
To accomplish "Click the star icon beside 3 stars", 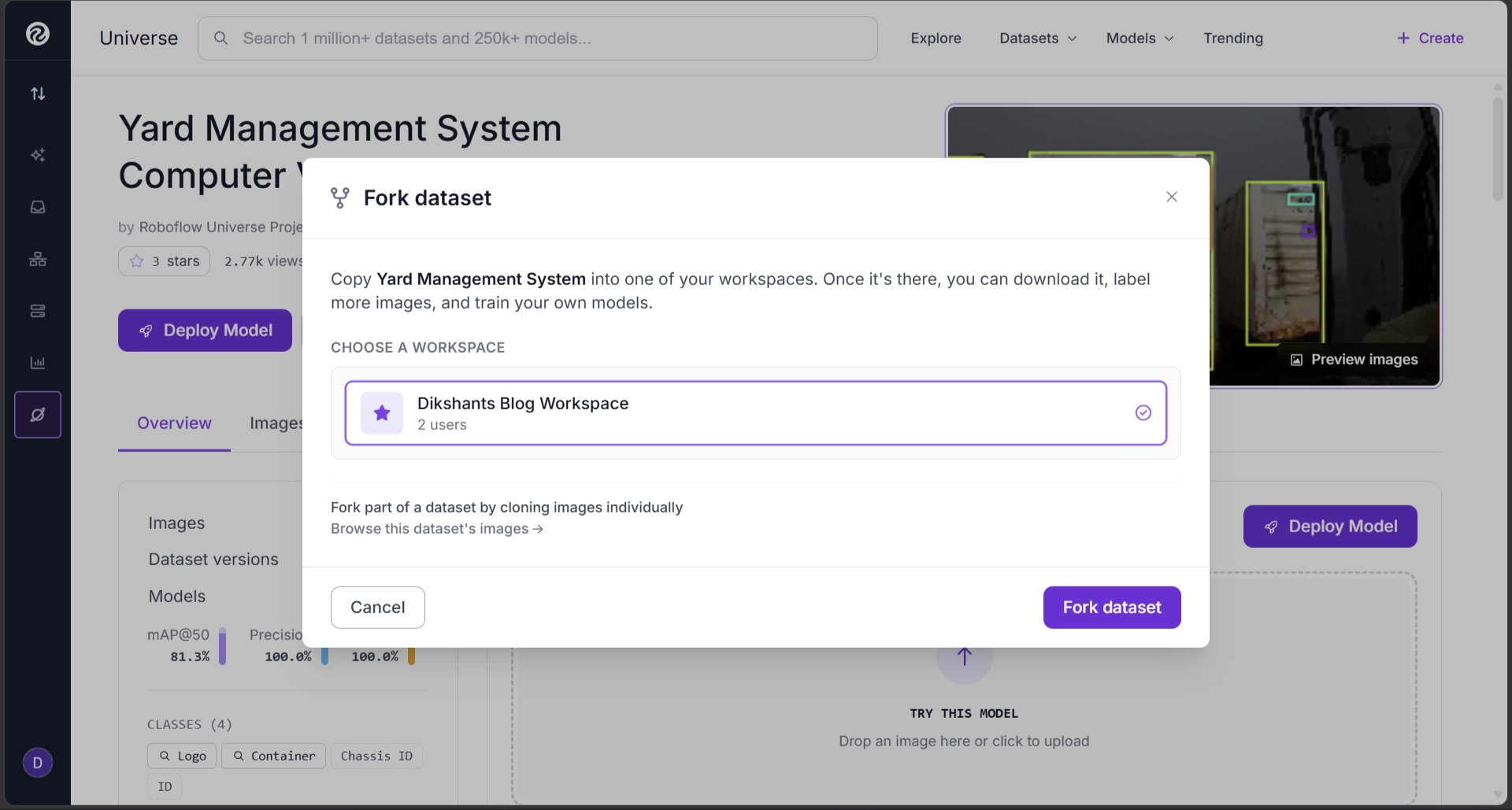I will pyautogui.click(x=137, y=261).
